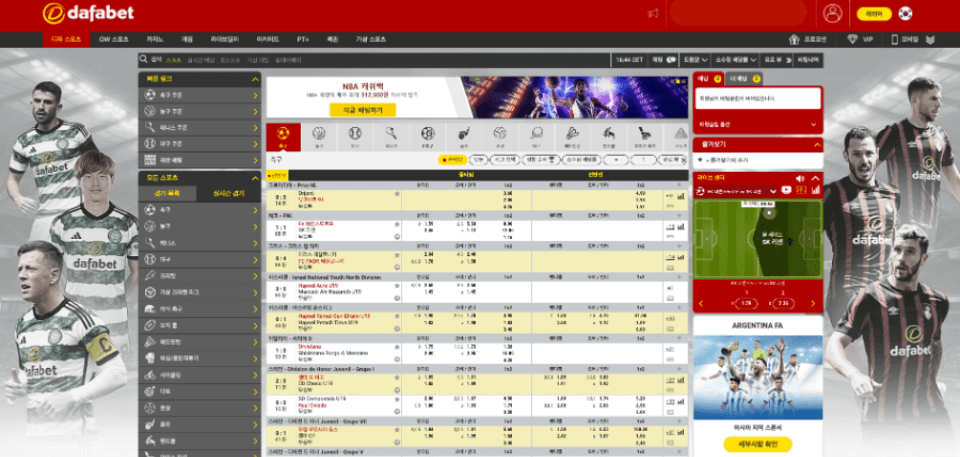Click the E스포츠 link in search bar
Viewport: 960px width, 457px height.
point(230,60)
